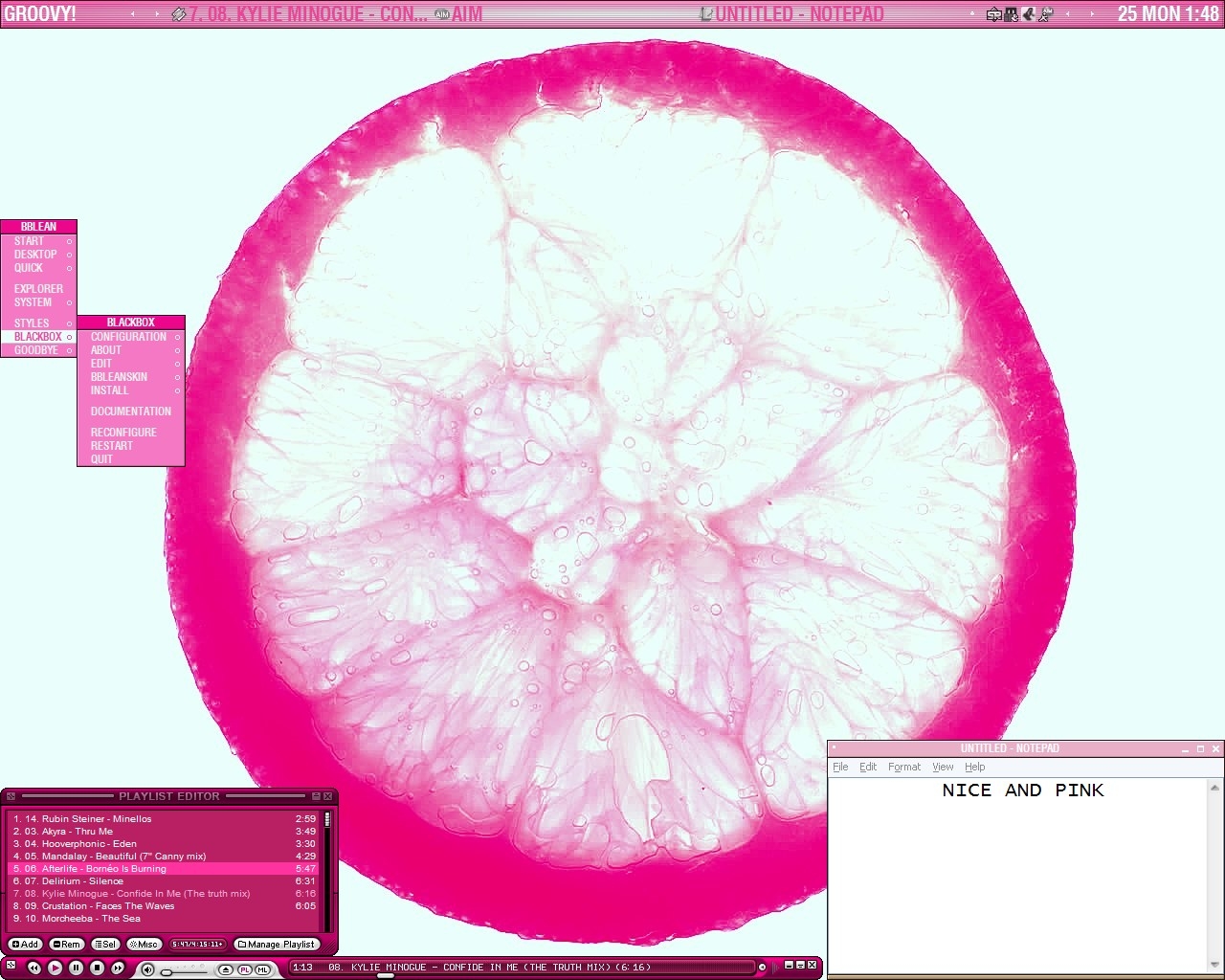Toggle the ML media library button
1225x980 pixels.
click(261, 969)
